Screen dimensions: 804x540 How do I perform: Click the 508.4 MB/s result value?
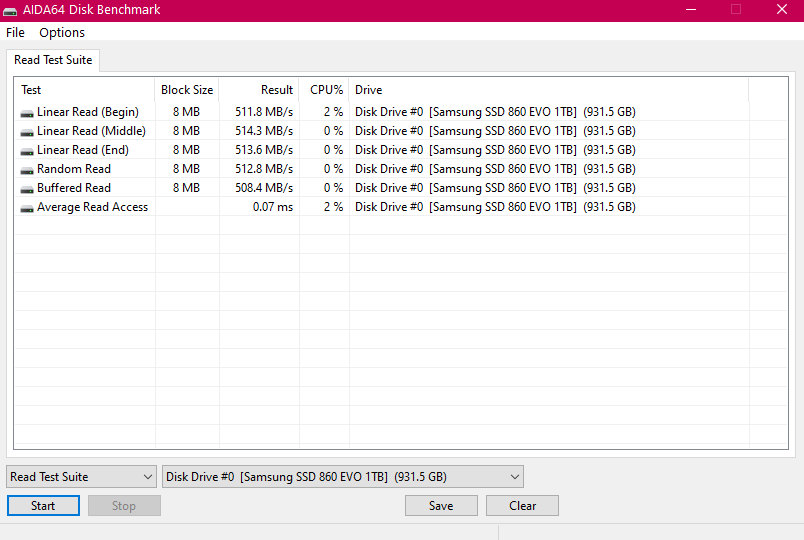[264, 188]
